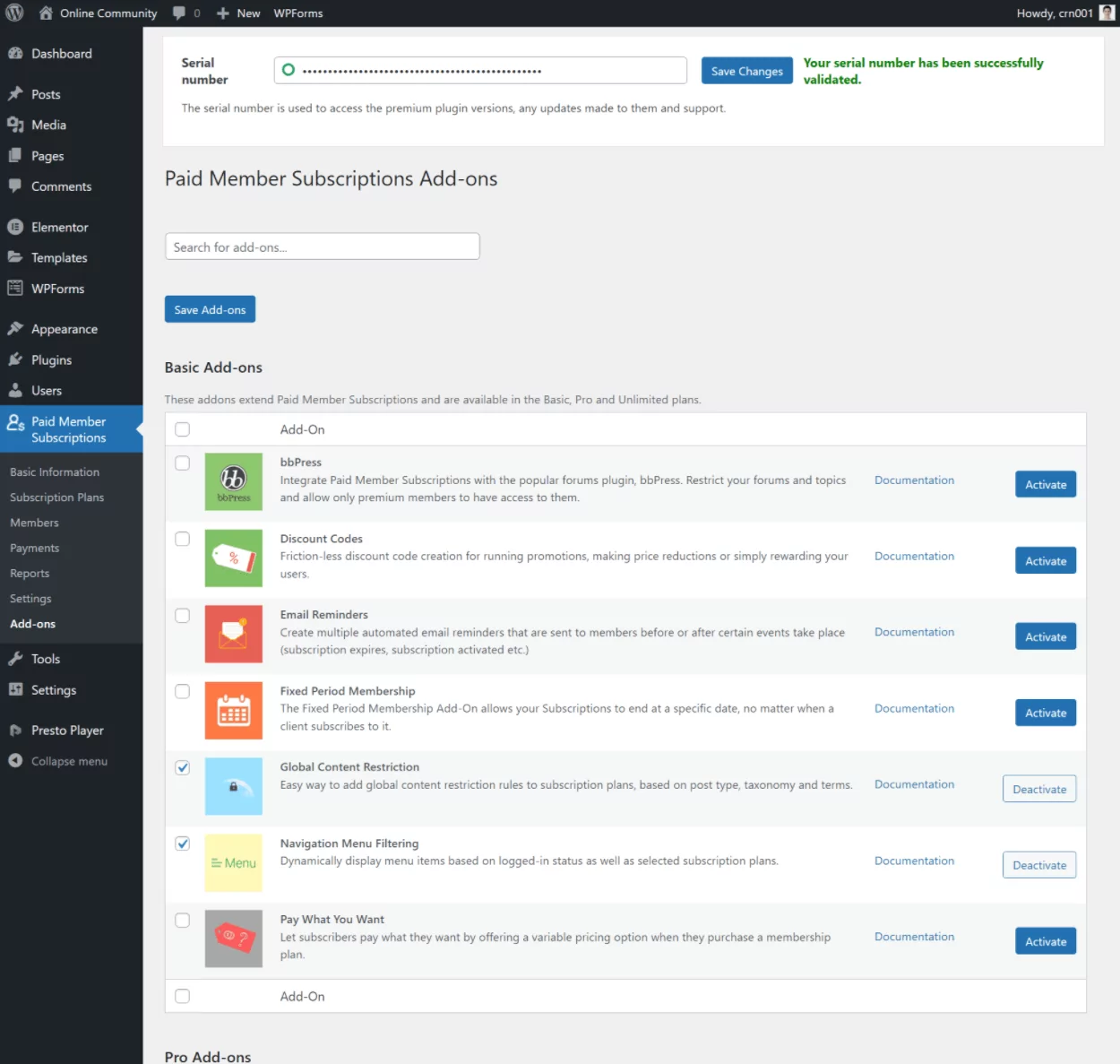Click the Presto Player icon

click(15, 730)
